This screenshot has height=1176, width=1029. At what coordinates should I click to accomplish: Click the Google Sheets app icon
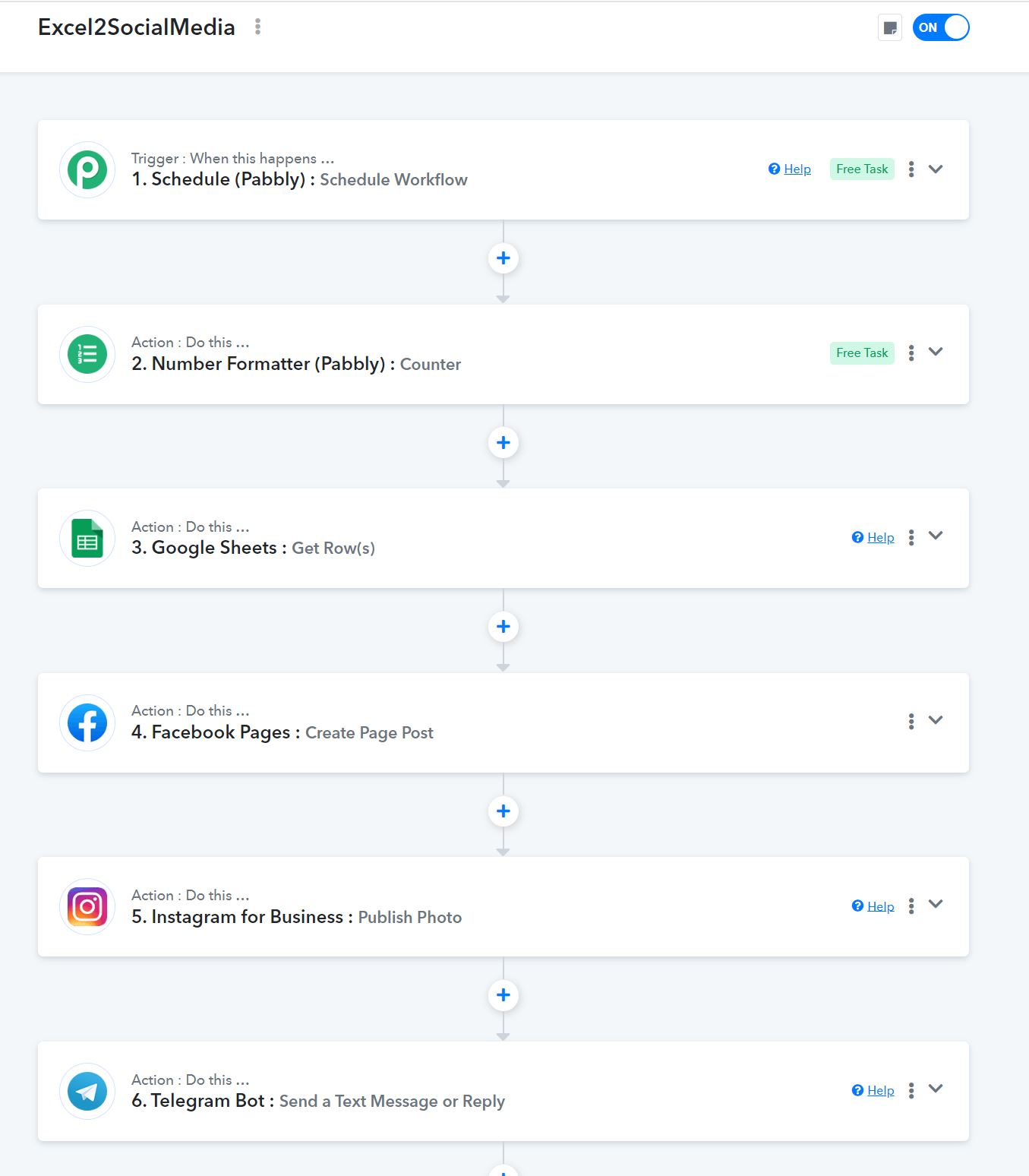coord(87,538)
